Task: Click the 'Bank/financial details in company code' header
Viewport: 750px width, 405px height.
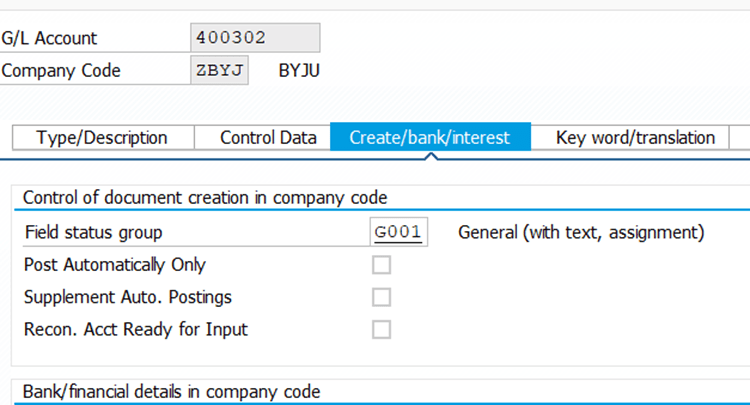Action: click(171, 390)
